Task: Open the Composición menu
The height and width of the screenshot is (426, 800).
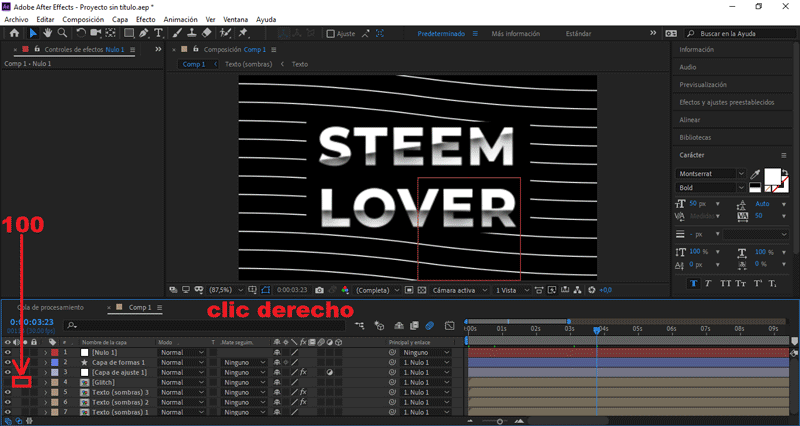Action: click(82, 19)
